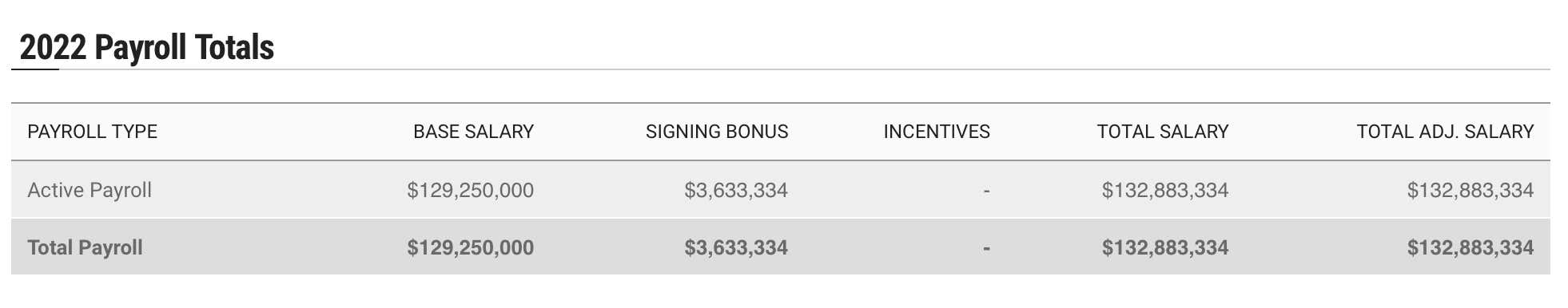Click Total Payroll base salary value

[470, 247]
